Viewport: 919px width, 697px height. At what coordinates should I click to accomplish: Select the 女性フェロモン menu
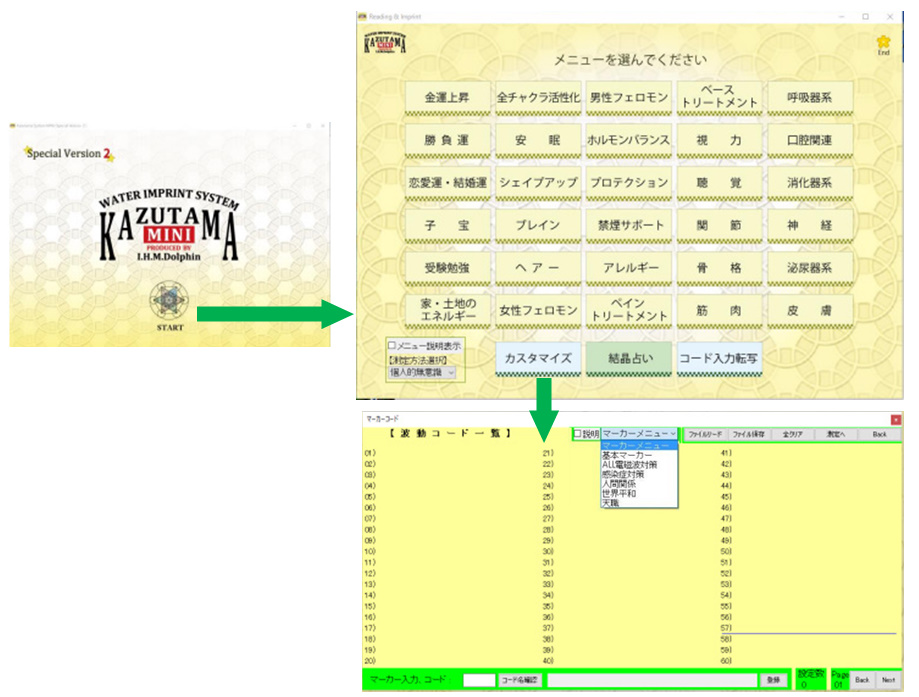click(538, 311)
